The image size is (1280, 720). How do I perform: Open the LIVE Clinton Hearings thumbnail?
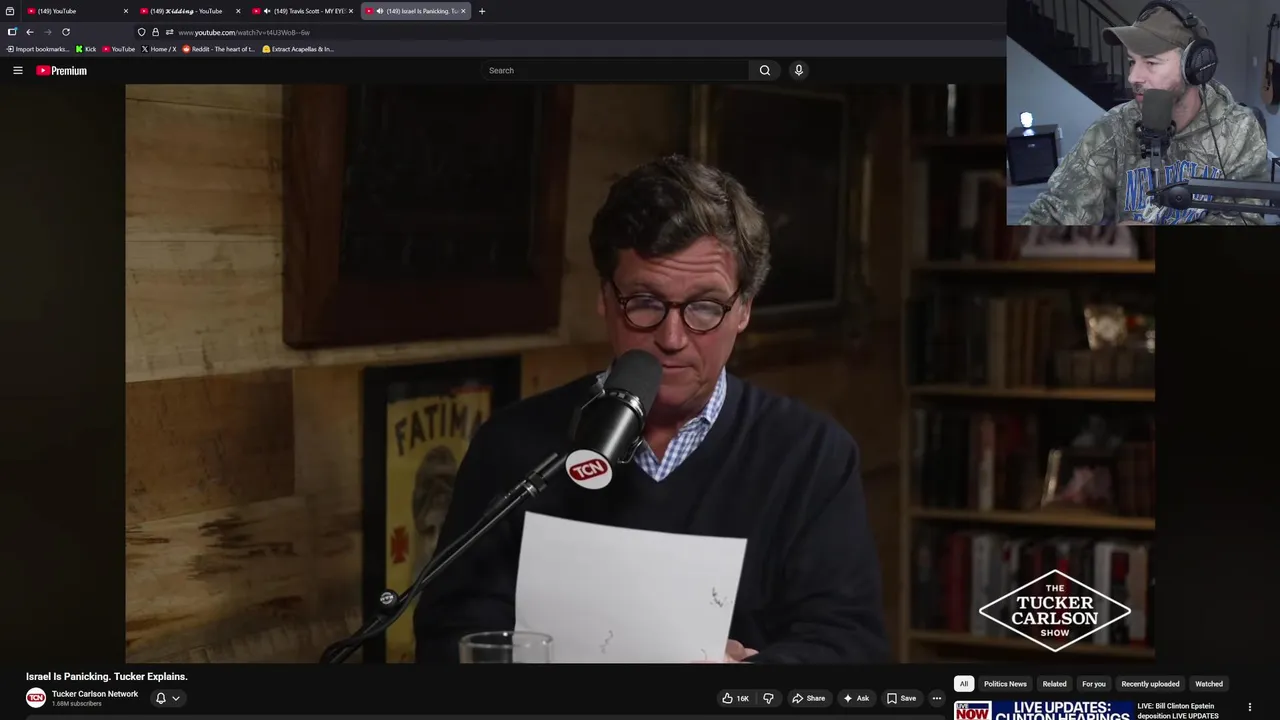coord(1041,710)
